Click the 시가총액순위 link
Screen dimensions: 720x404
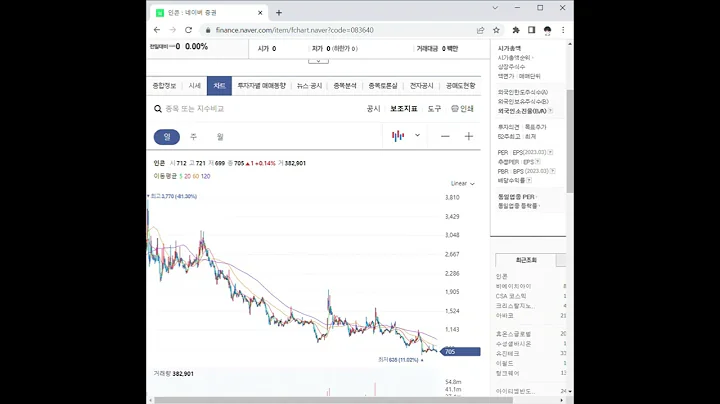click(x=514, y=58)
